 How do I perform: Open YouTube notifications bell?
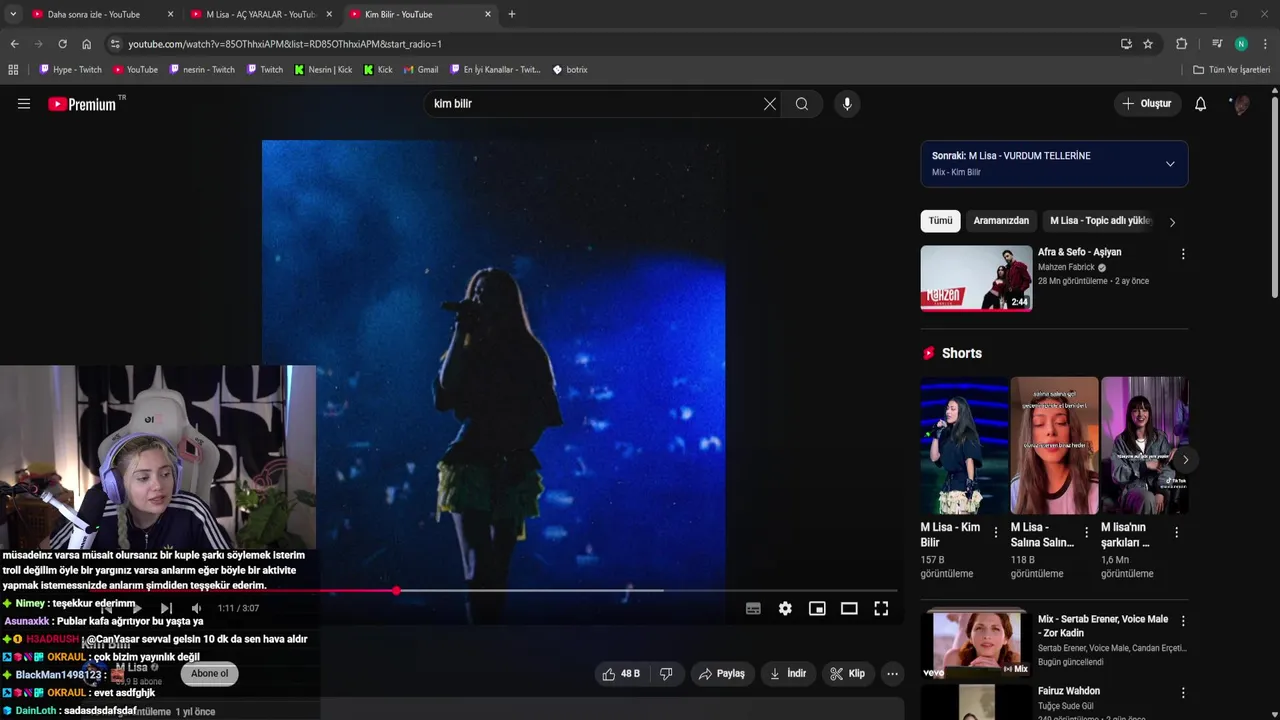(1201, 104)
